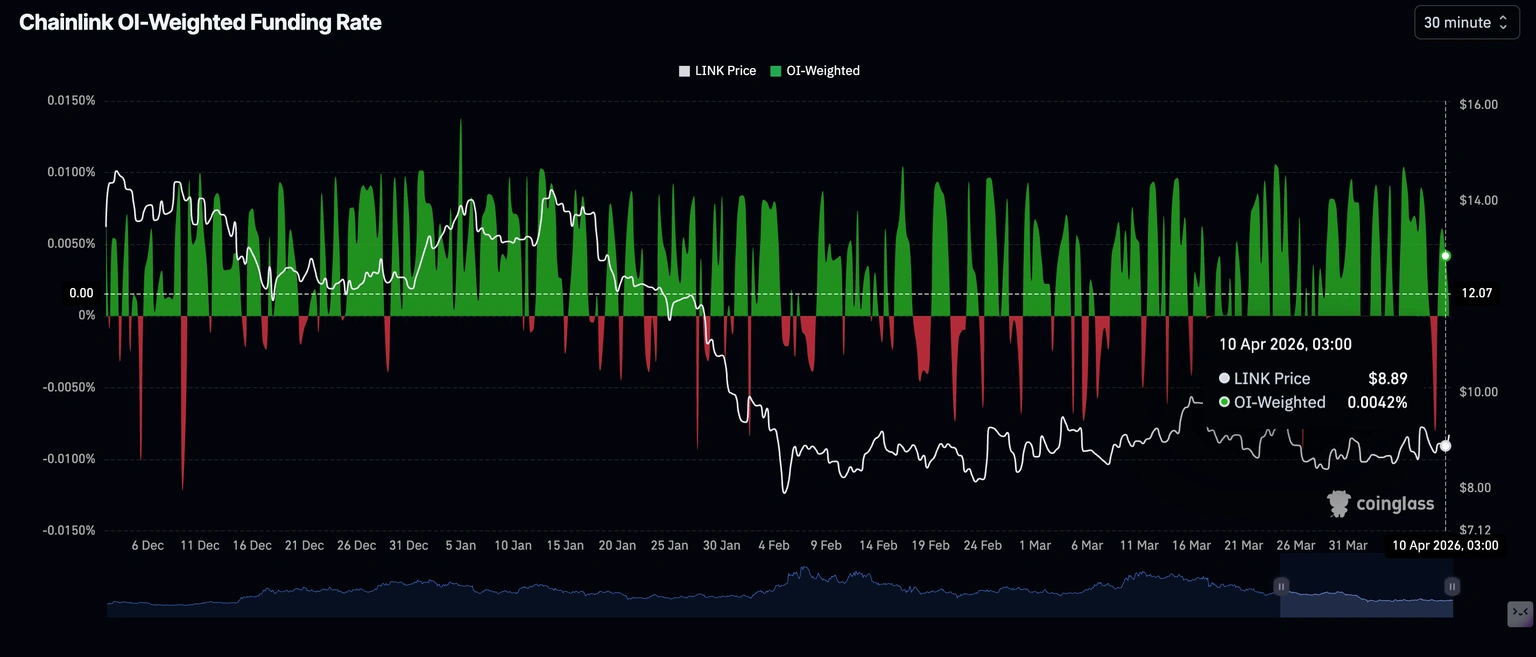Click the green dot in the tooltip

coord(1225,403)
